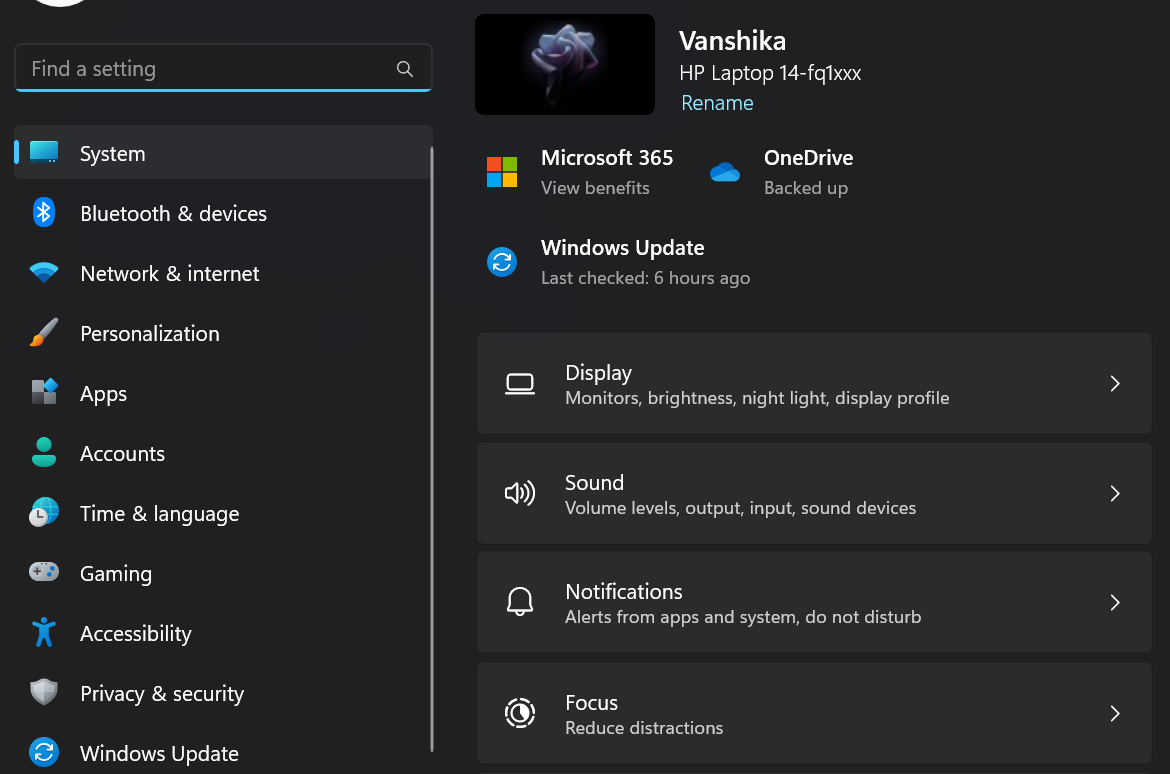Click the Personalization paintbrush icon
Image resolution: width=1170 pixels, height=774 pixels.
(44, 333)
